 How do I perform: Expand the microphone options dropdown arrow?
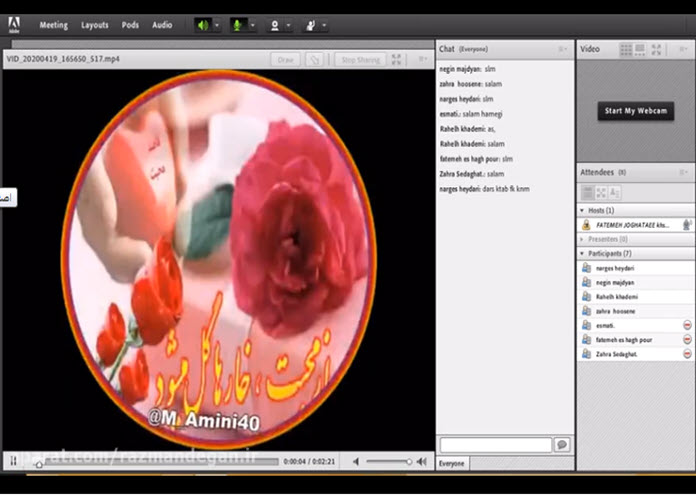click(x=253, y=25)
